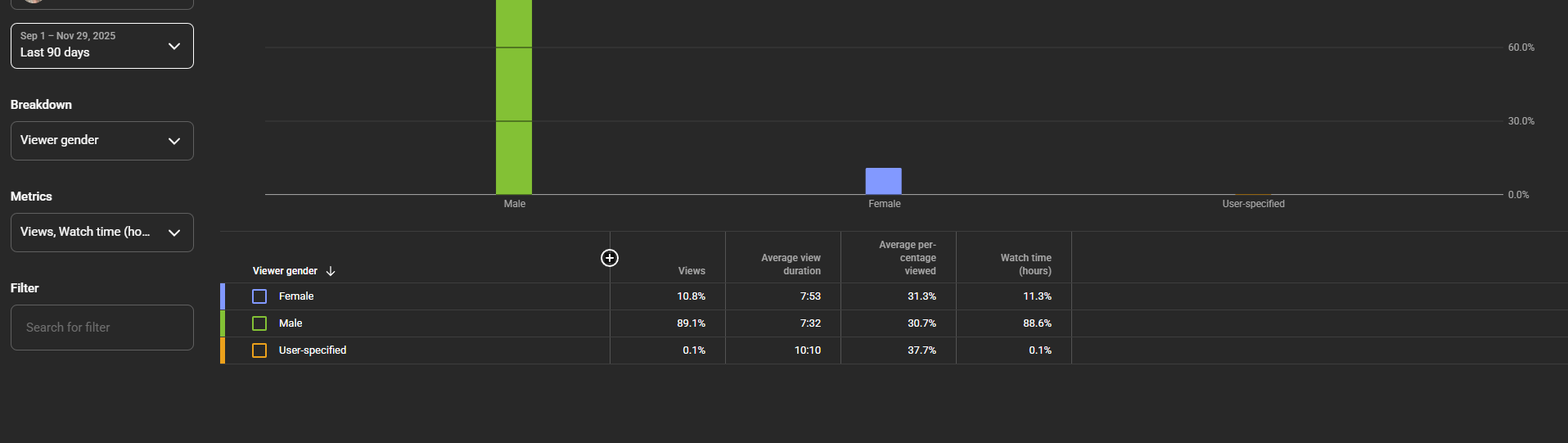Click the orange User-specified color marker

tap(223, 350)
